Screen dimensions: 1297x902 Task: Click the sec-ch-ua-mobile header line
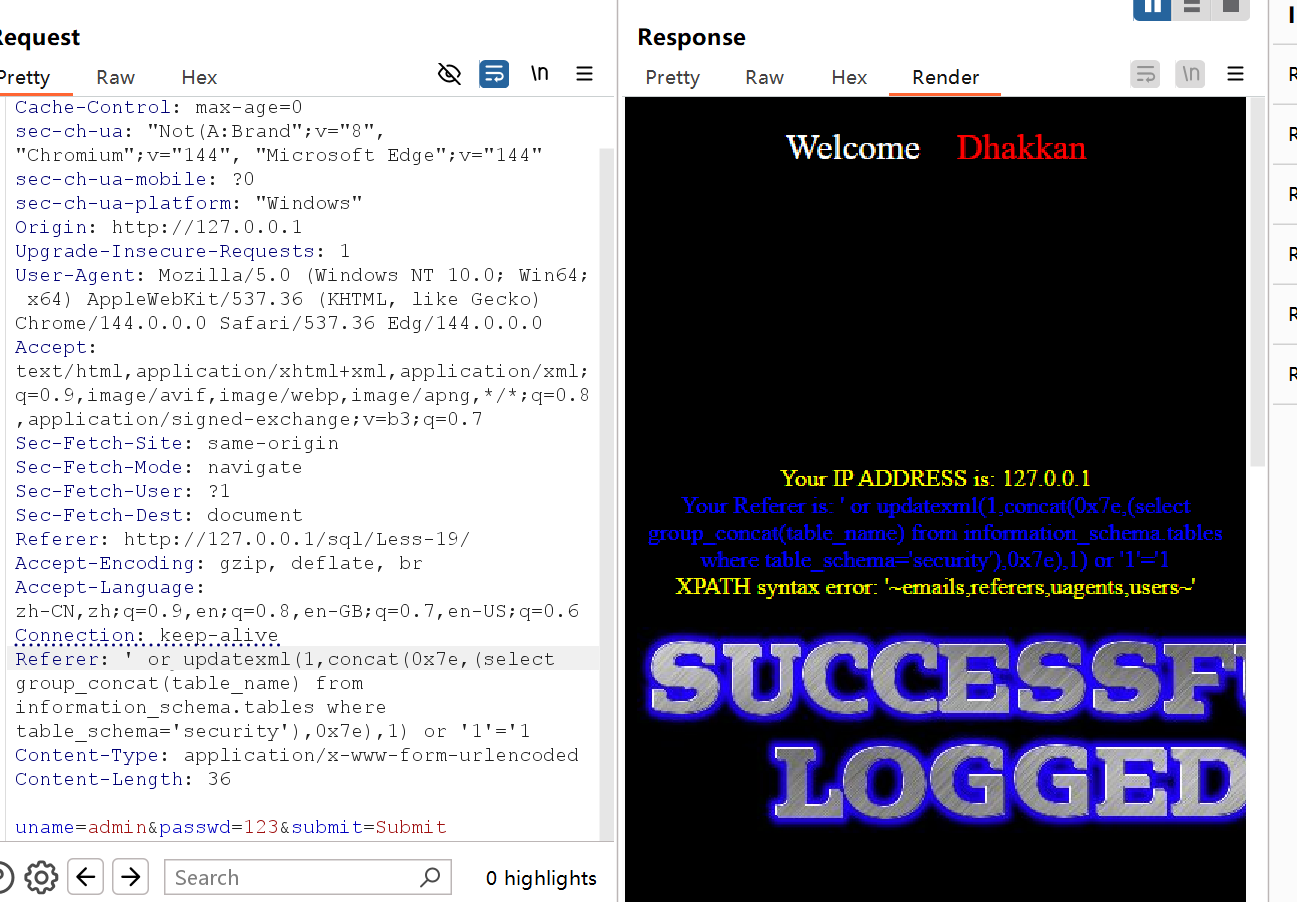pyautogui.click(x=134, y=179)
